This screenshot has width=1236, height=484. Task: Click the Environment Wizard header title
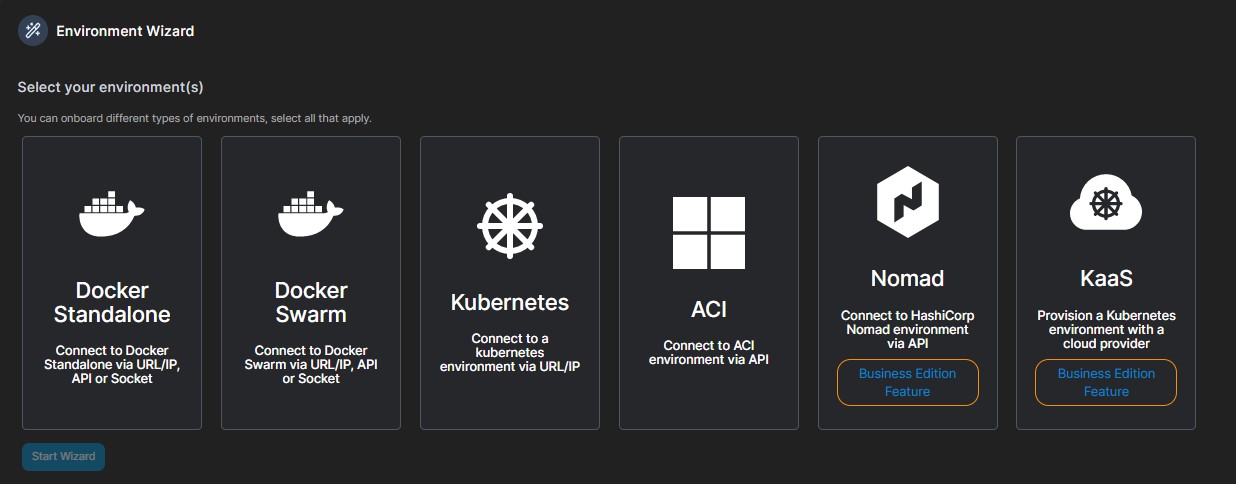(x=125, y=31)
